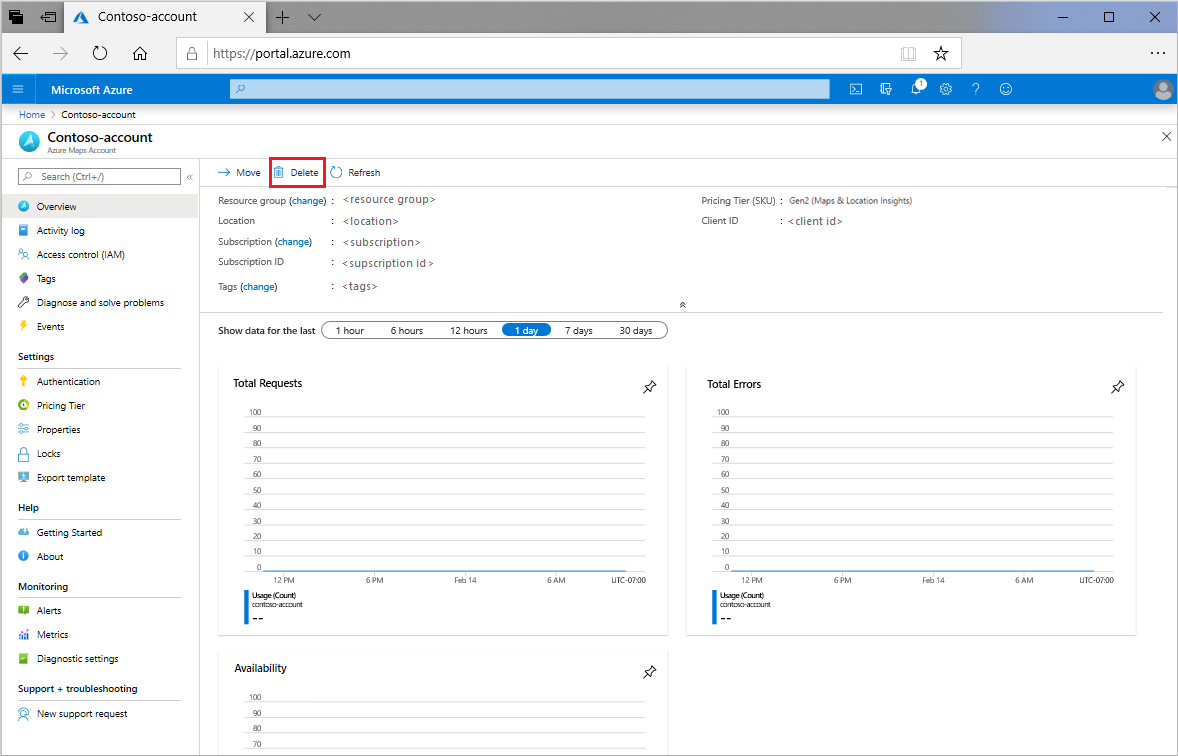Pin the Total Requests chart to dashboard
The width and height of the screenshot is (1178, 756).
click(x=649, y=385)
